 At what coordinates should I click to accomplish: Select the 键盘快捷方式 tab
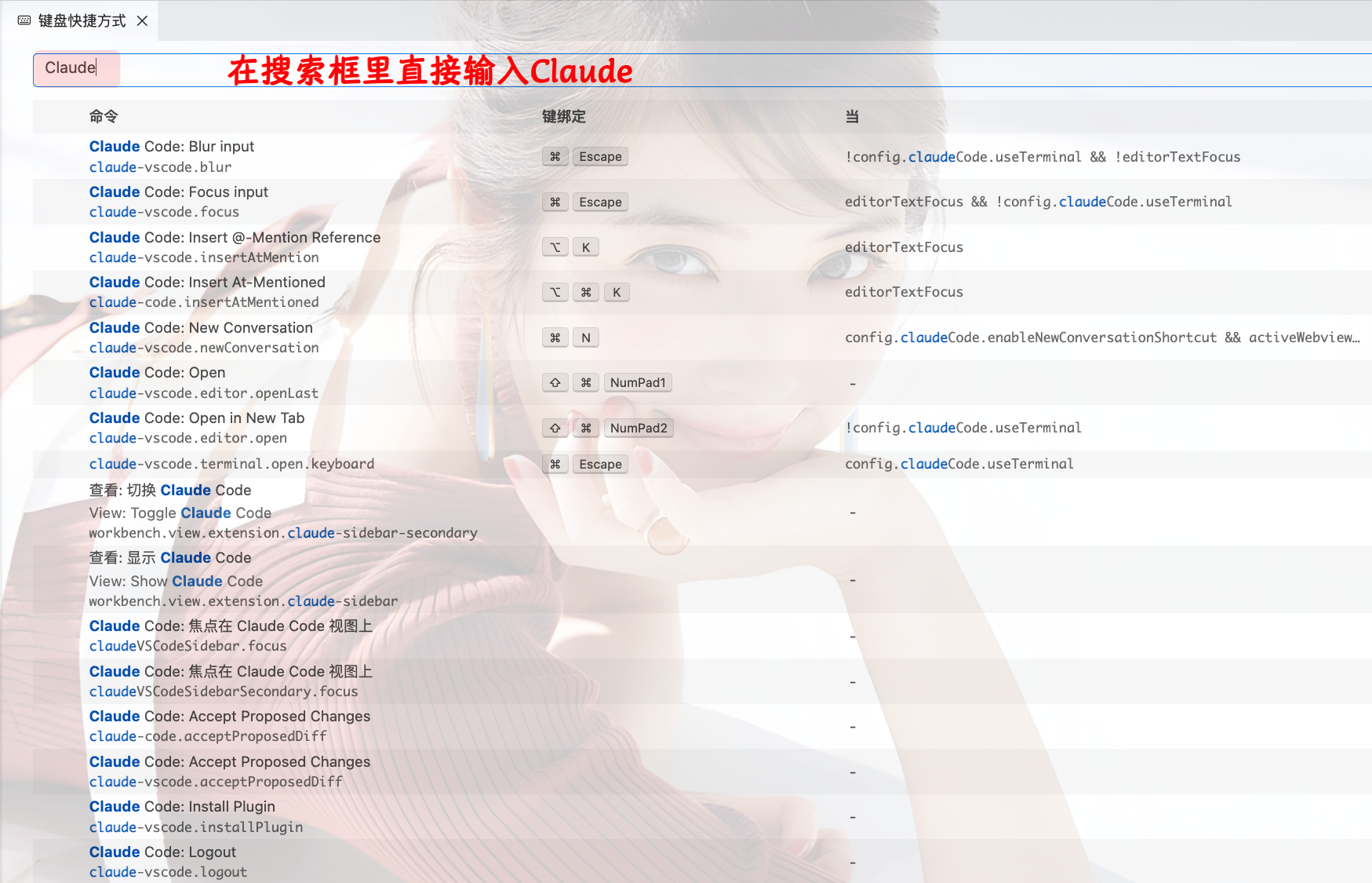(x=82, y=20)
